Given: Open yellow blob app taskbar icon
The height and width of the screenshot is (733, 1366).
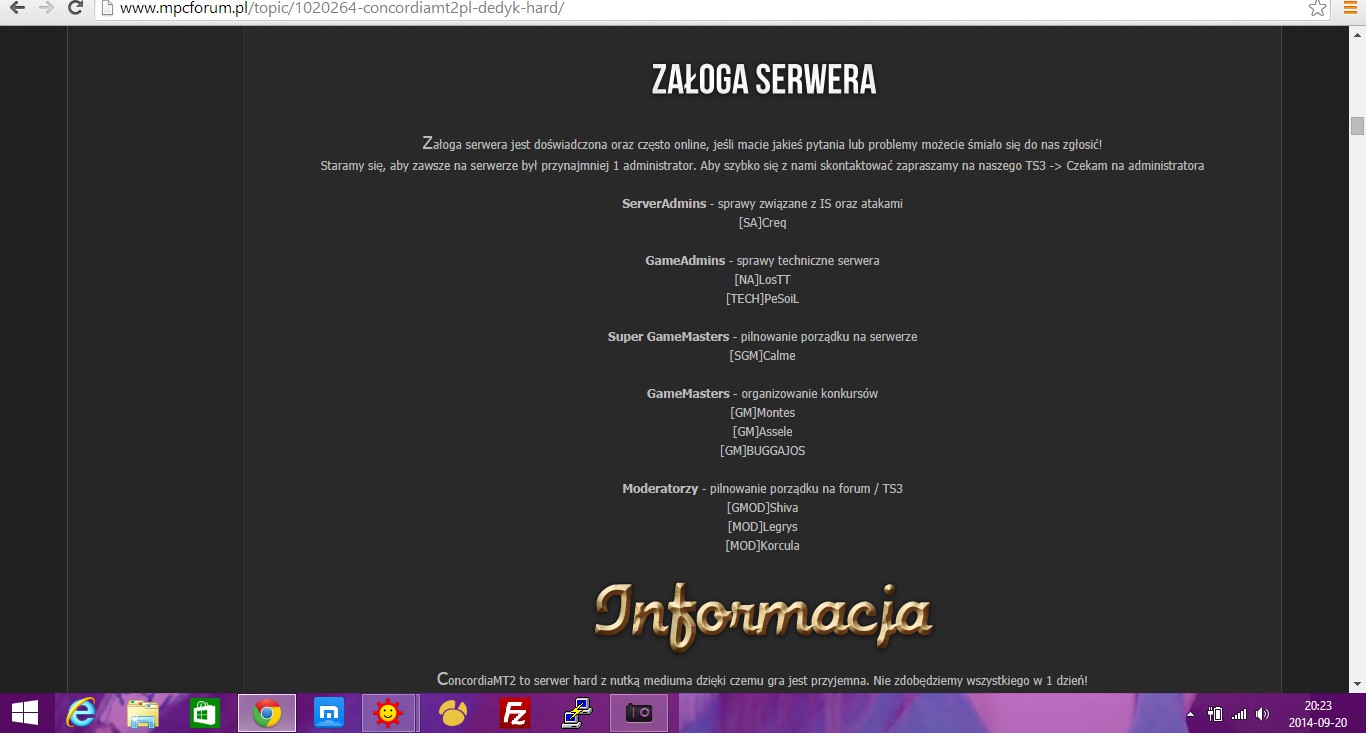Looking at the screenshot, I should click(x=453, y=713).
